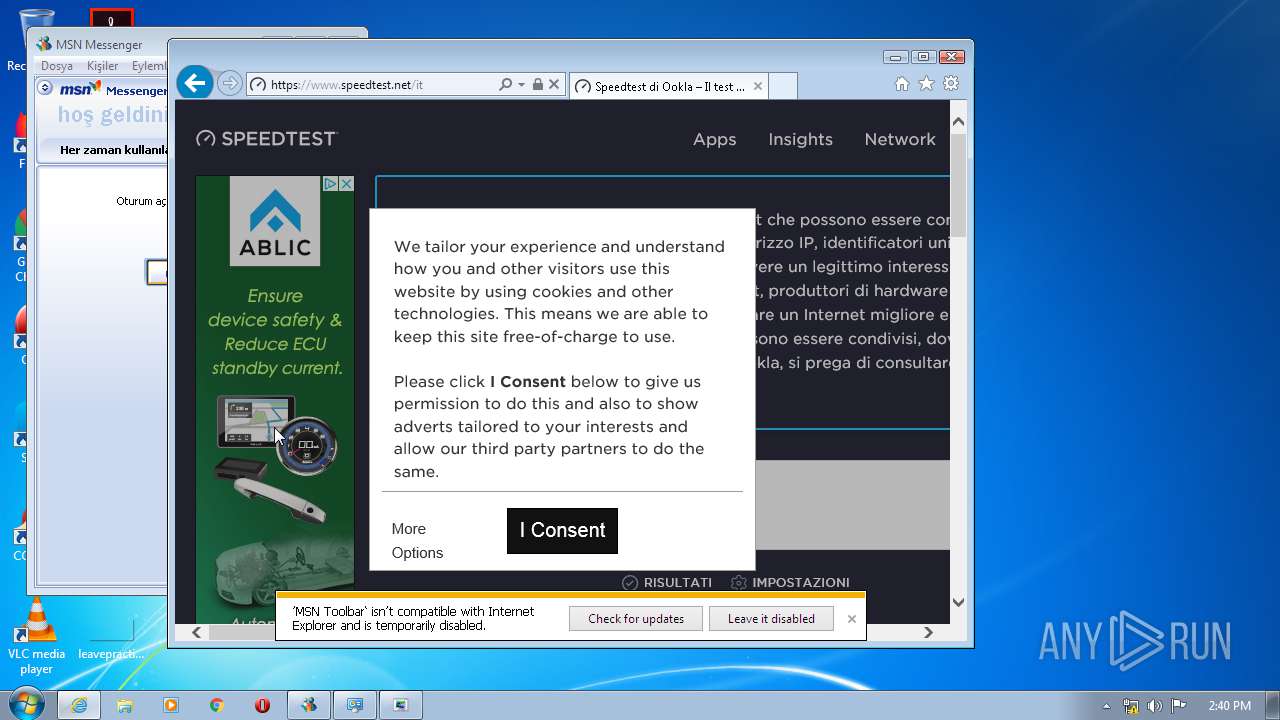
Task: Open IMPOSTAZIONI settings link
Action: 790,582
